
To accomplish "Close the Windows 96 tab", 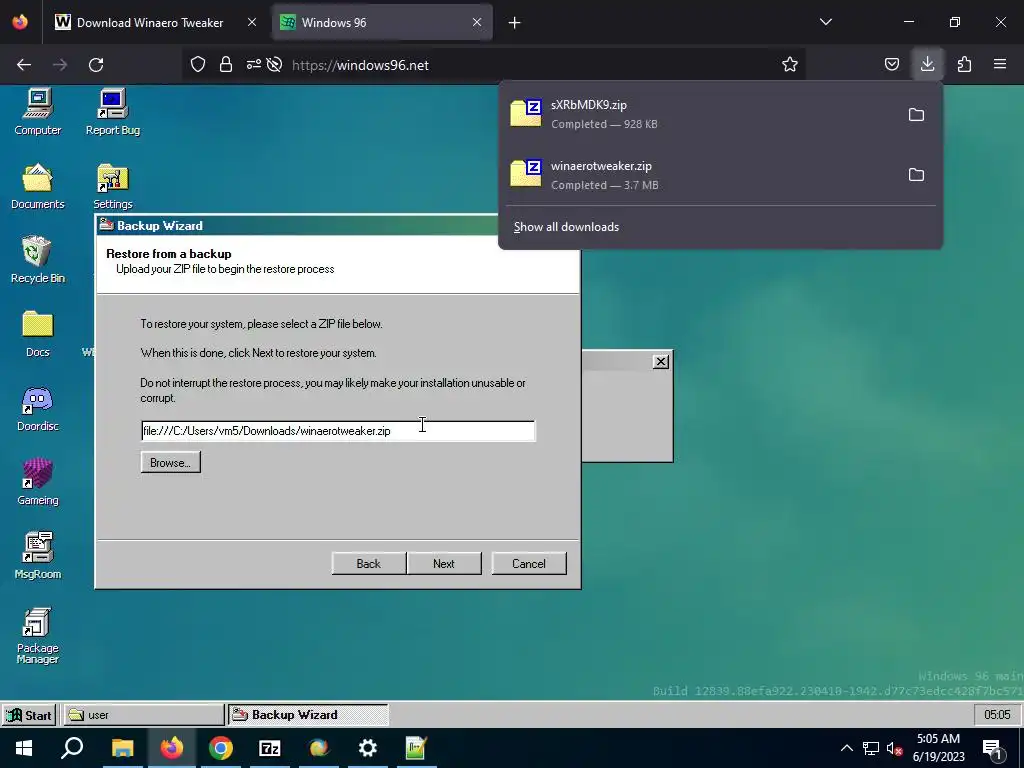I will click(477, 22).
